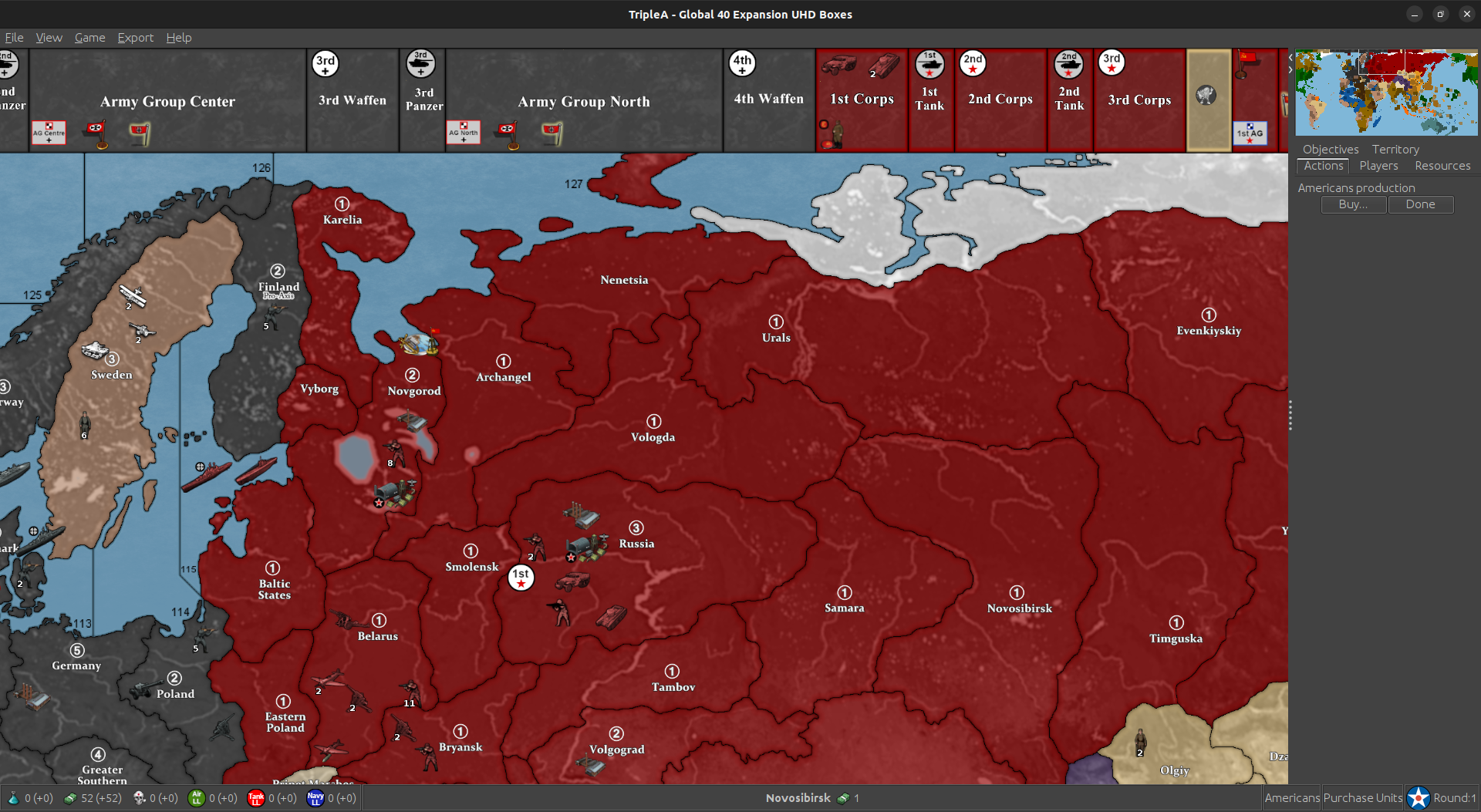1481x812 pixels.
Task: Select the Novgorod harbor installation icon
Action: [x=417, y=343]
